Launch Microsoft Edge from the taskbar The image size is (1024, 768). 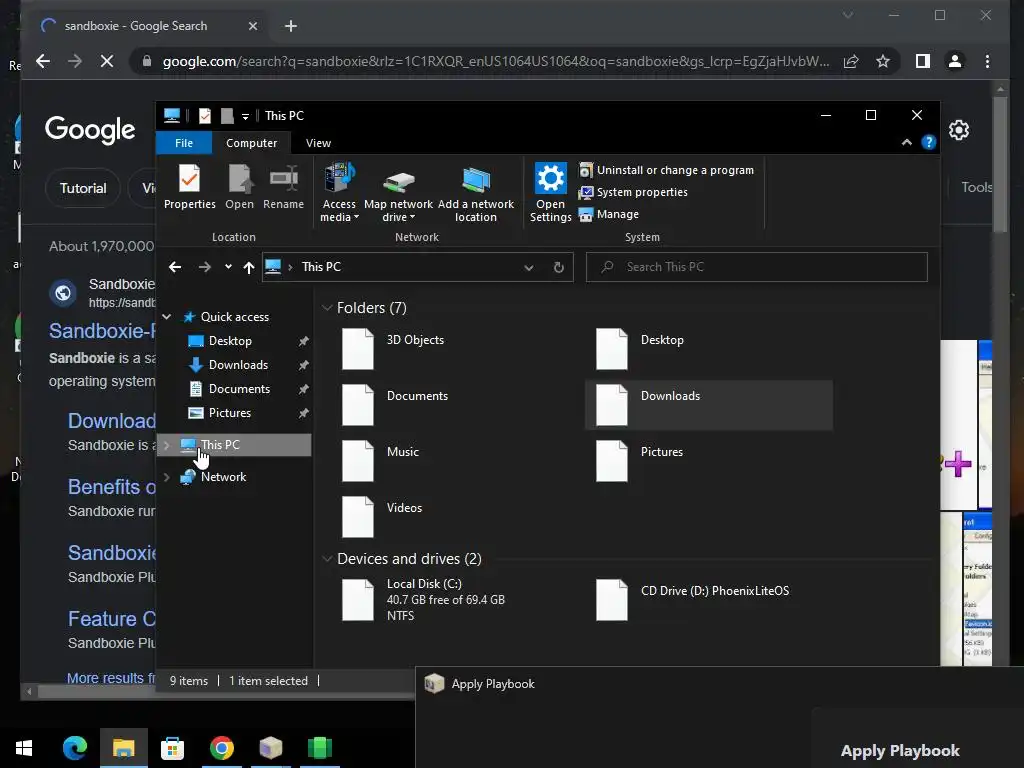74,748
